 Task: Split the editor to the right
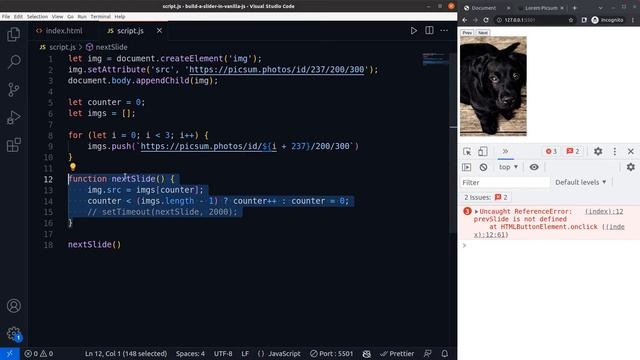[429, 31]
